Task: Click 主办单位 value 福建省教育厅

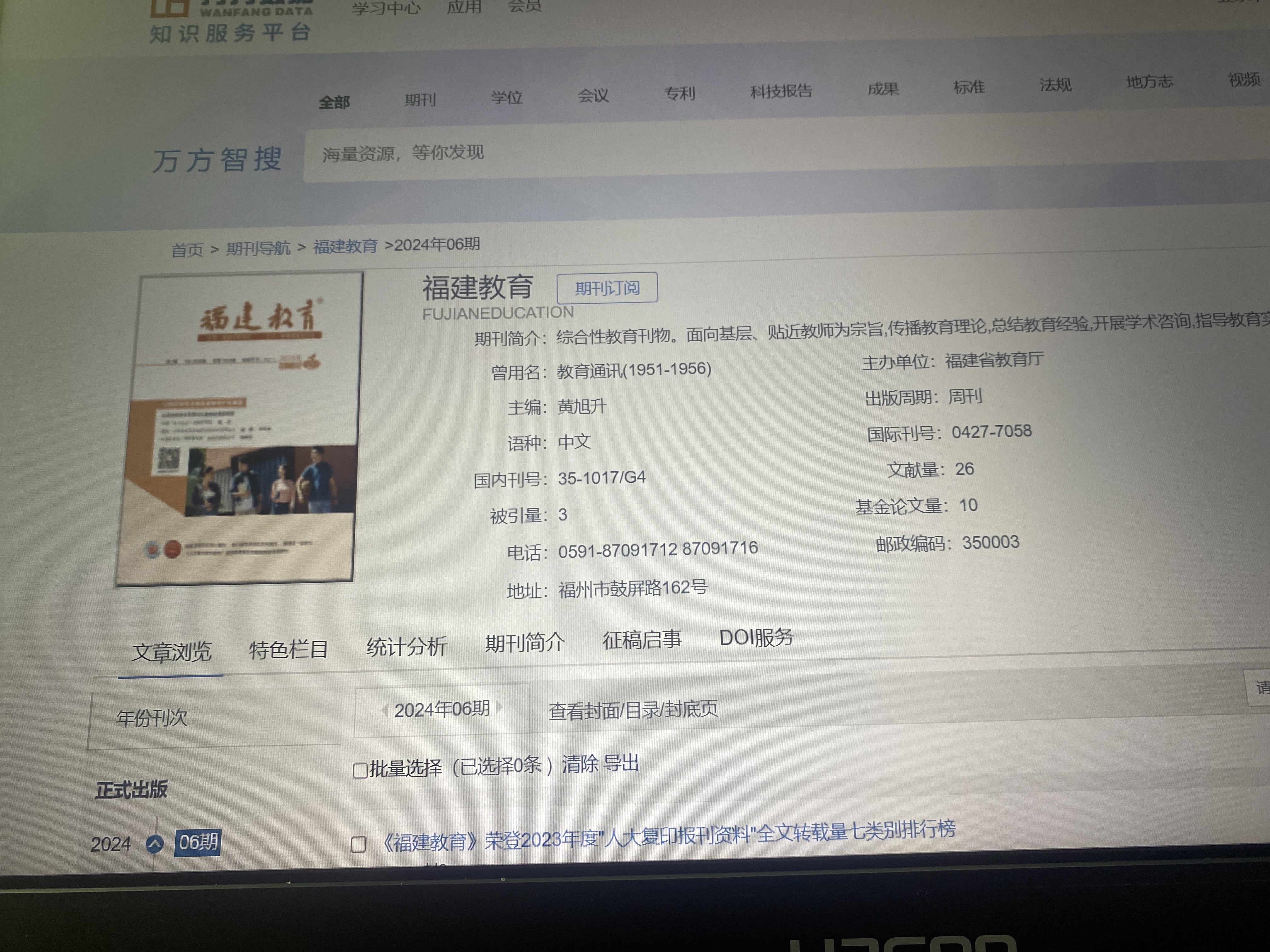Action: coord(994,360)
